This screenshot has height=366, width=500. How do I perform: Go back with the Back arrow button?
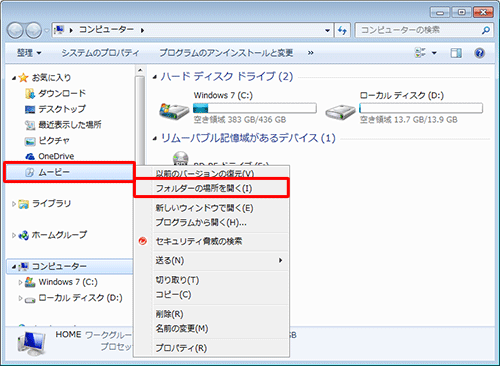[15, 31]
